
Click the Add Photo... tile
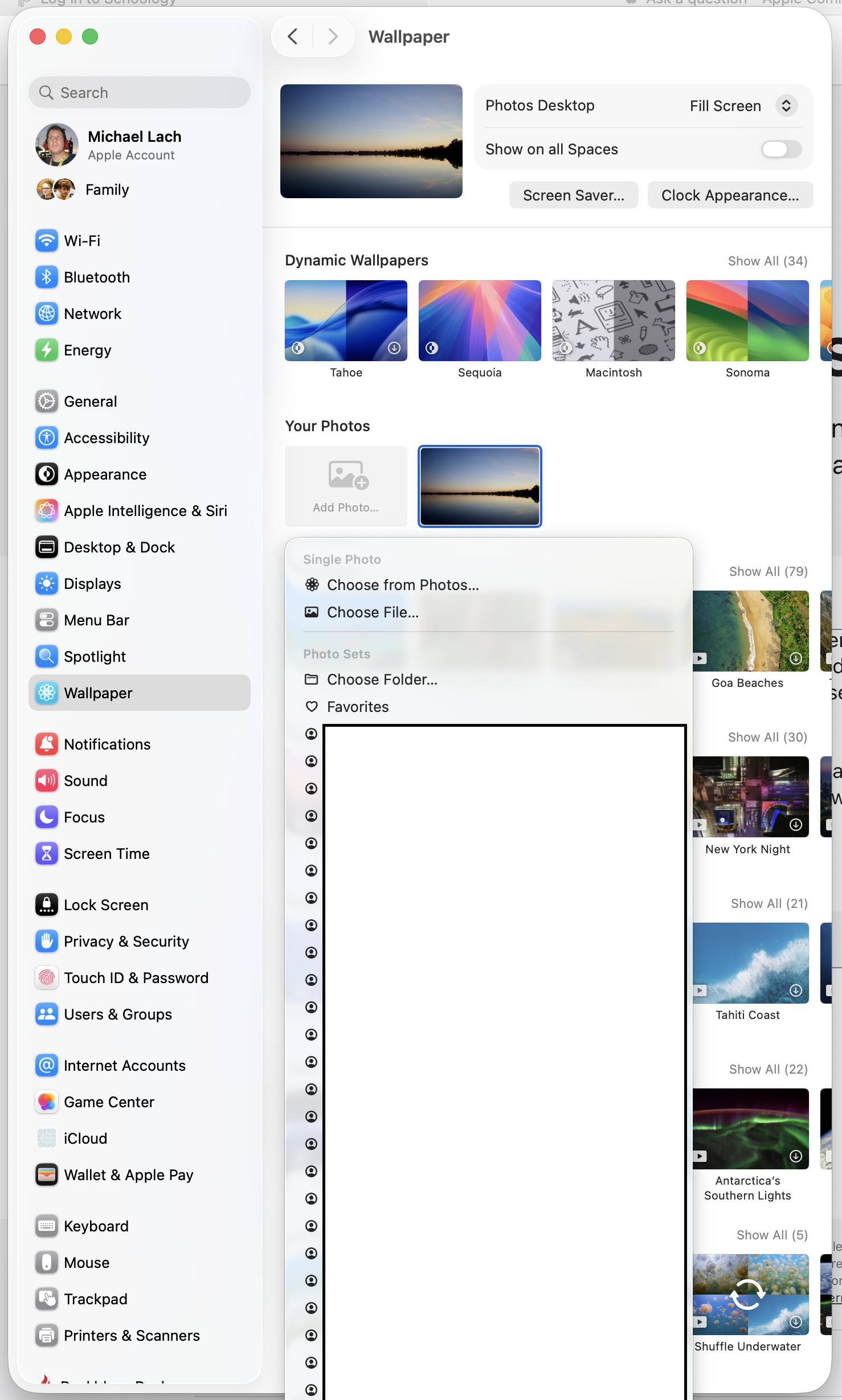(x=346, y=486)
